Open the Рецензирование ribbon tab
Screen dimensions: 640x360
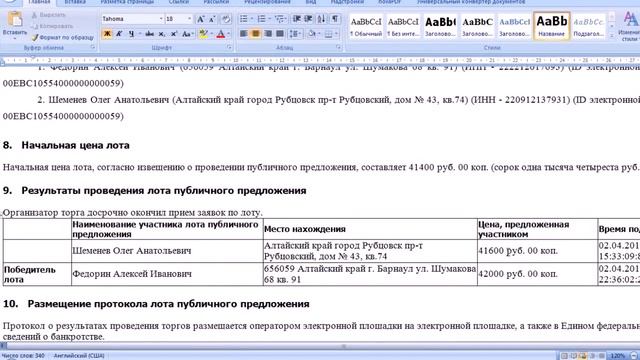(267, 2)
